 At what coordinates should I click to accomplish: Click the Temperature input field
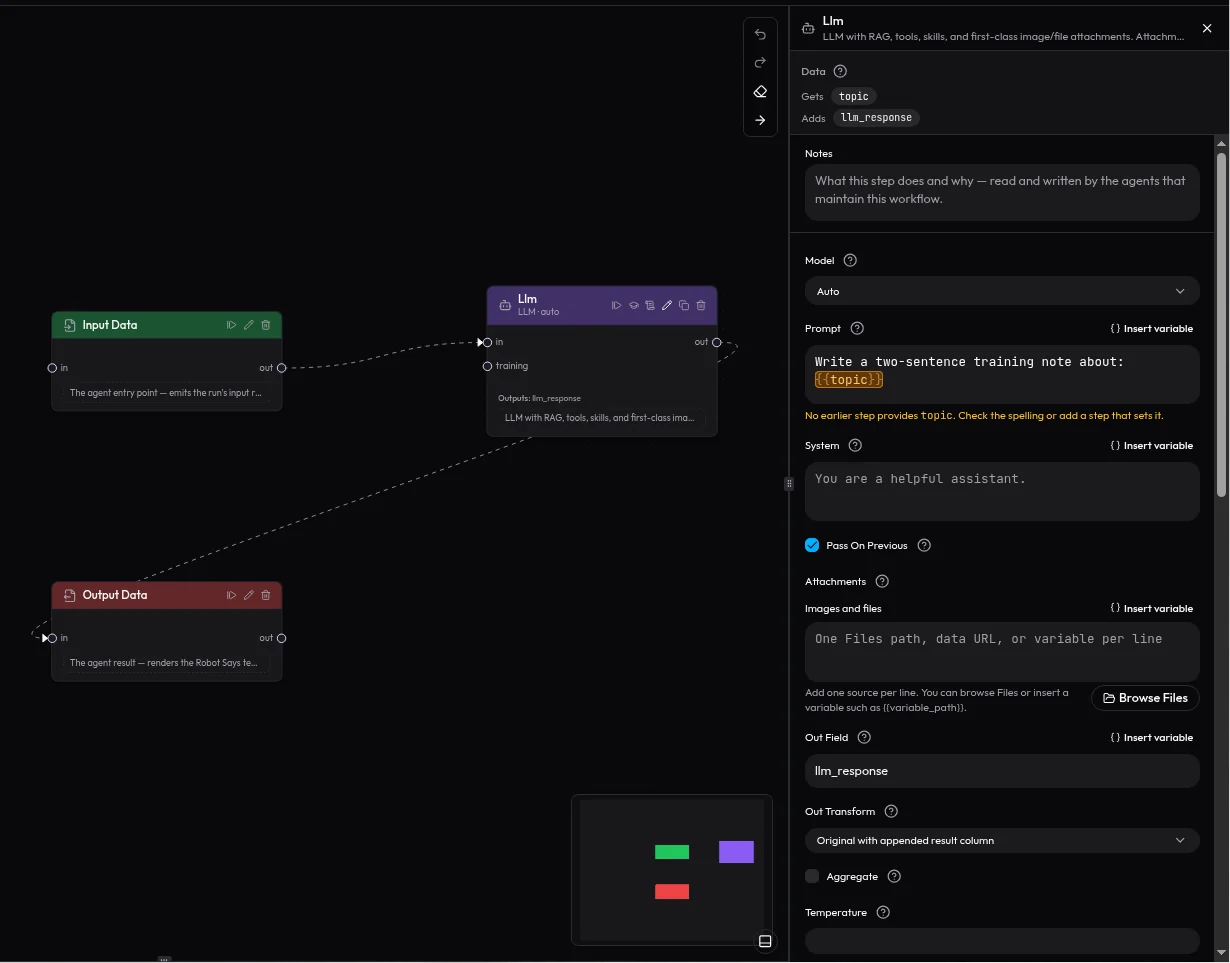tap(1002, 941)
